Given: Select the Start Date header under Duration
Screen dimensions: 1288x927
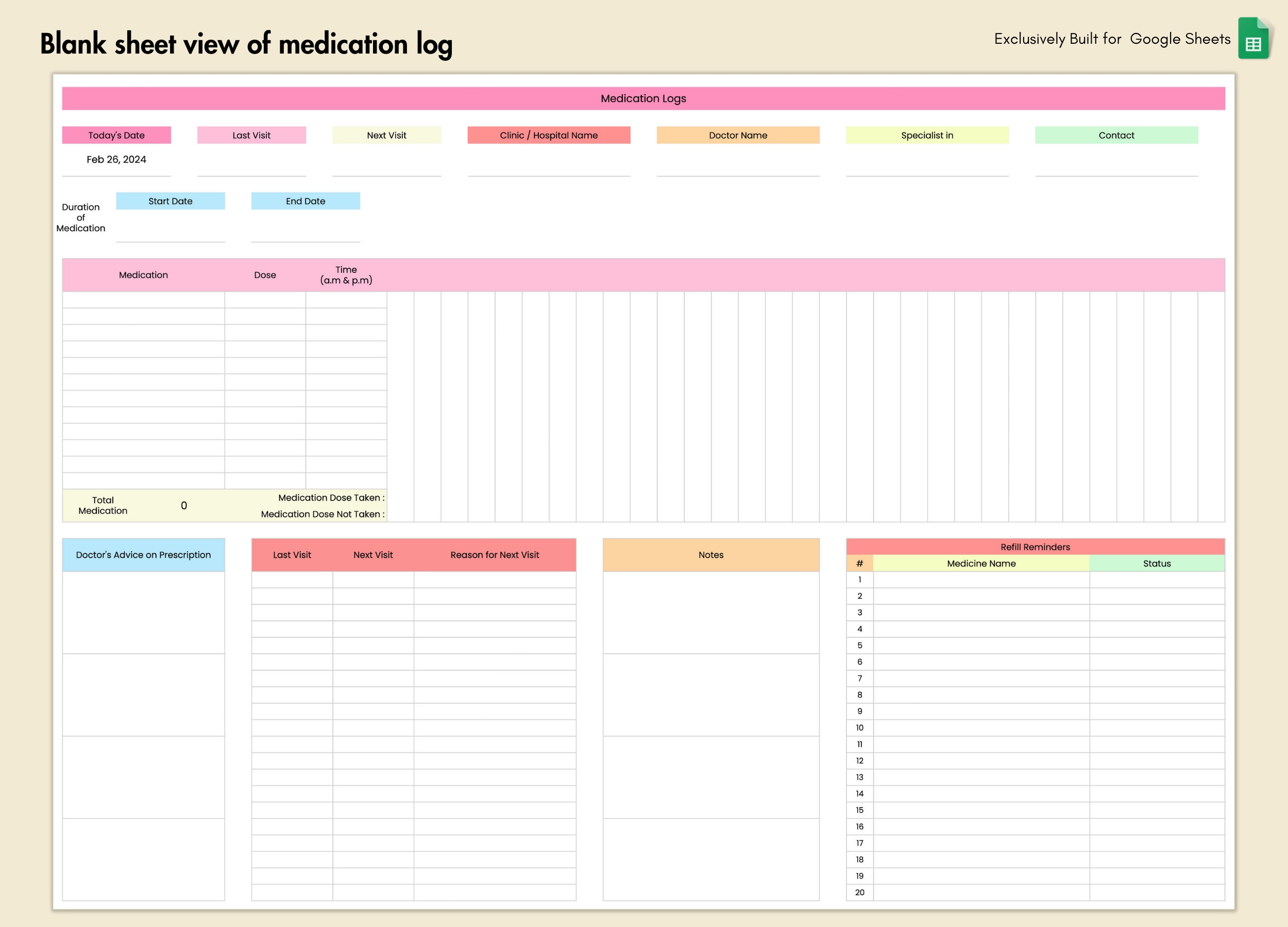Looking at the screenshot, I should click(x=171, y=200).
